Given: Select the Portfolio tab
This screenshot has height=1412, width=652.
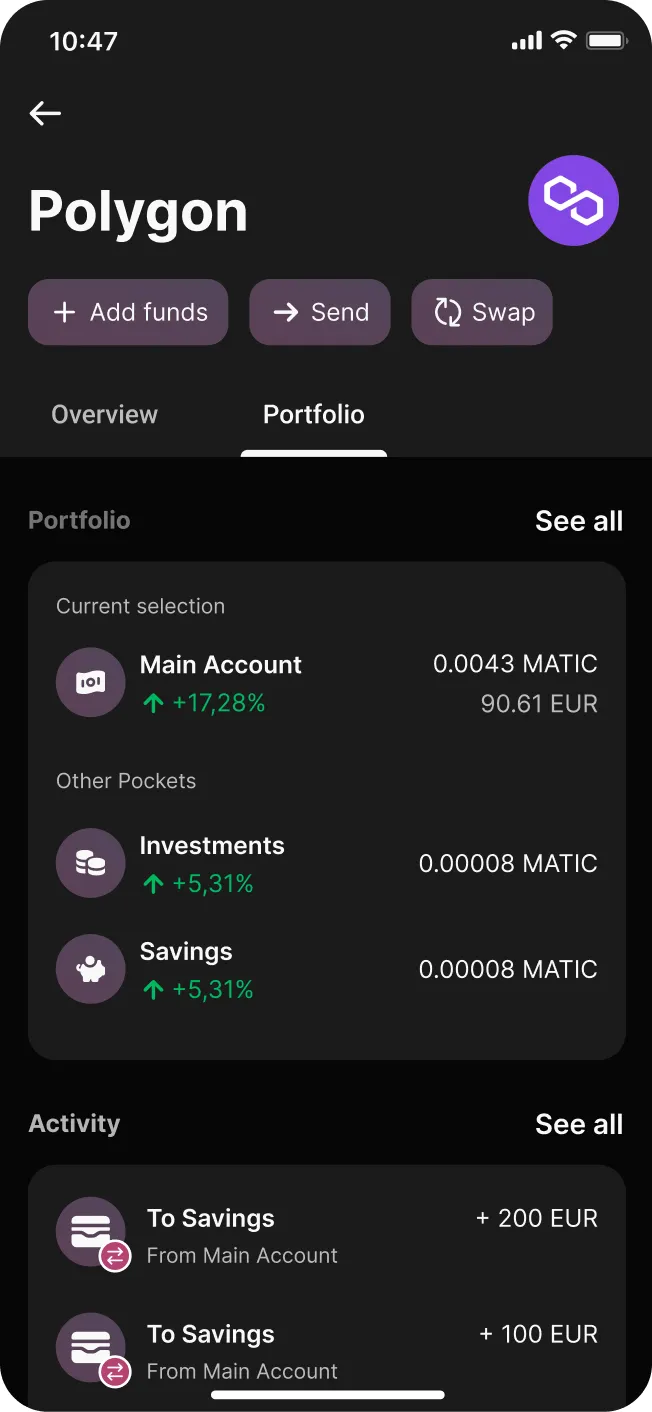Looking at the screenshot, I should coord(314,415).
